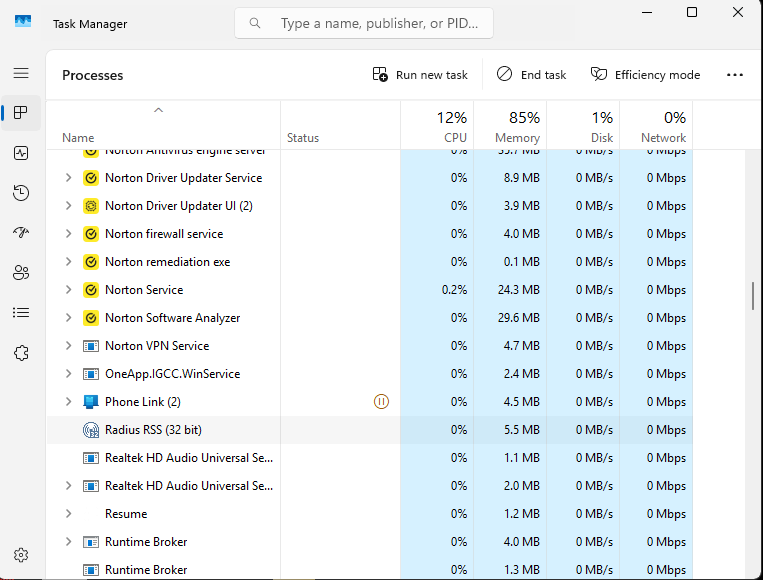Screen dimensions: 763x580
Task: Expand the Runtime Broker 4.0 MB group
Action: [x=69, y=542]
